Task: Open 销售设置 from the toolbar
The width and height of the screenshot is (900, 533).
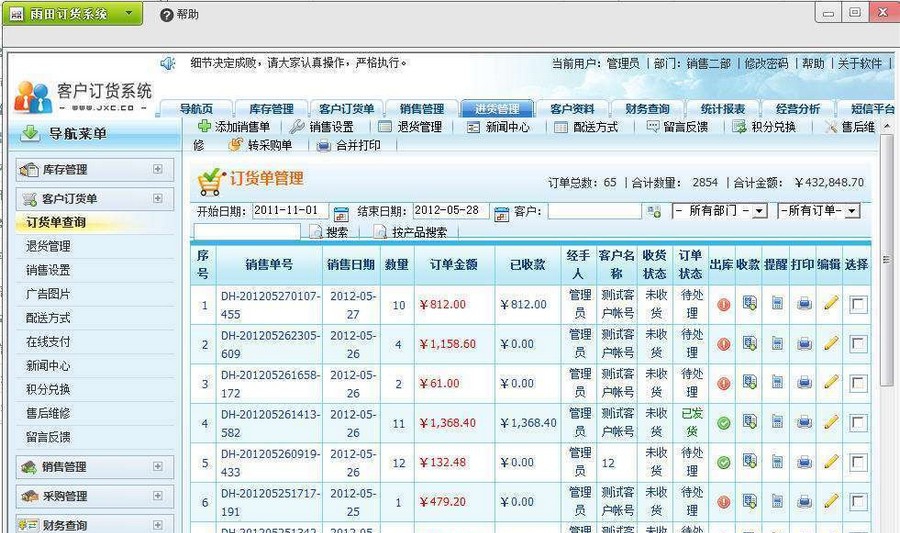Action: (322, 127)
